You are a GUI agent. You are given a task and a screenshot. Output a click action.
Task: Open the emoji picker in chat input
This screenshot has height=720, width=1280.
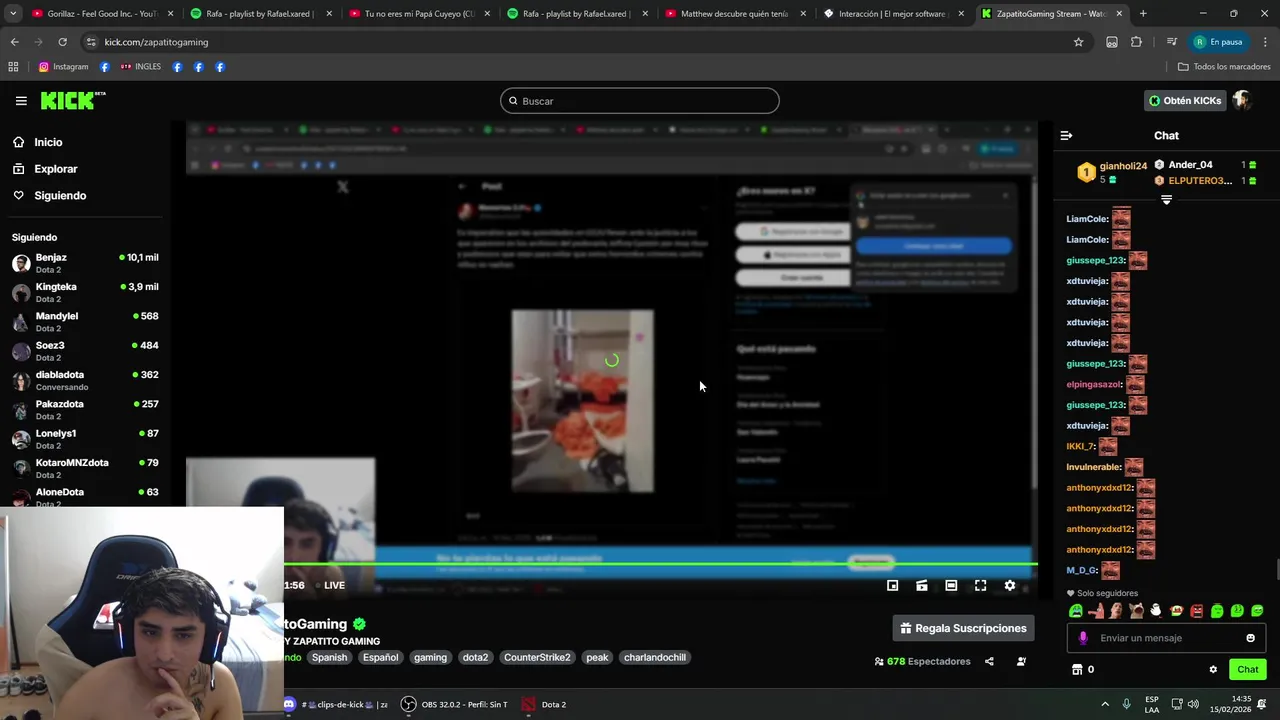click(x=1250, y=638)
